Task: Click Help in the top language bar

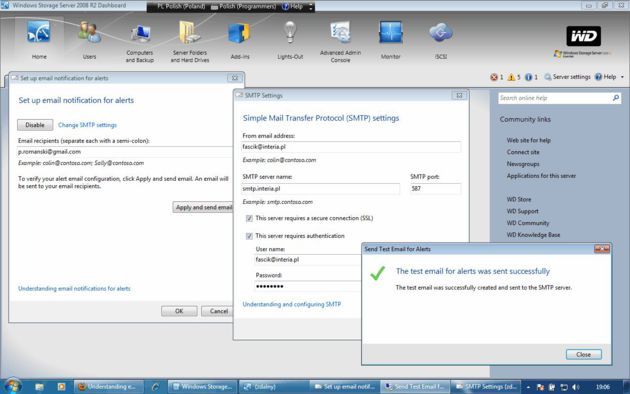Action: 292,6
